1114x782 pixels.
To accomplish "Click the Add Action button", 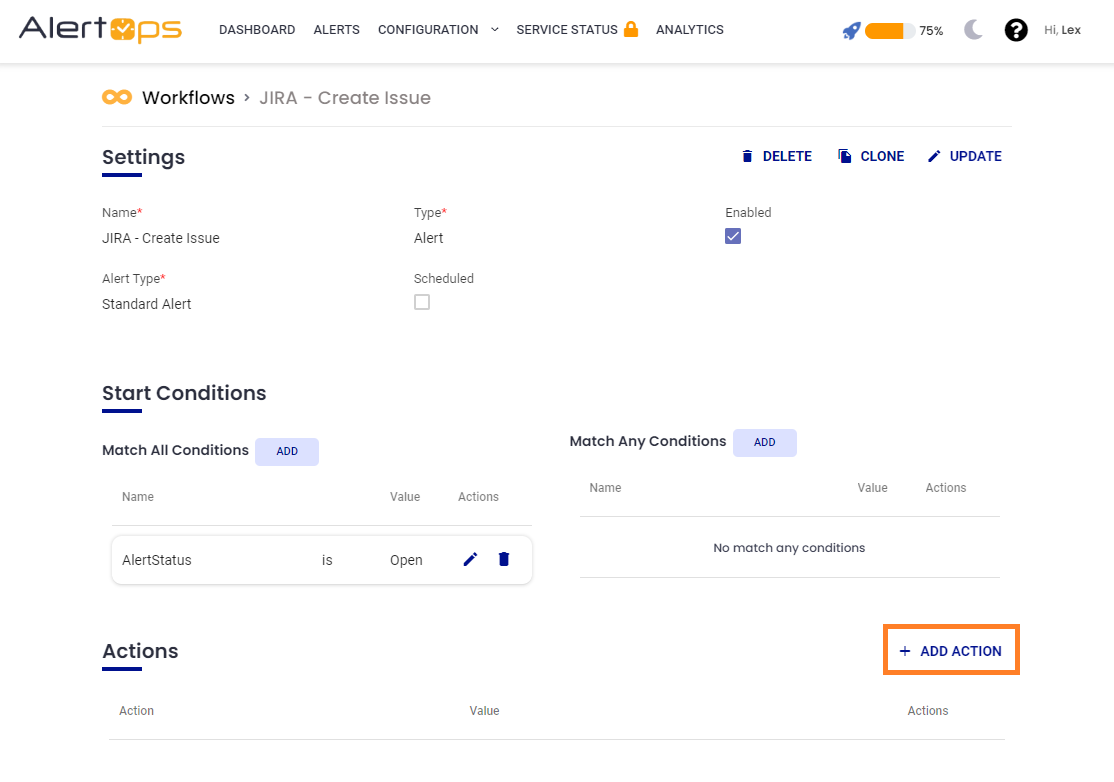I will pyautogui.click(x=950, y=651).
